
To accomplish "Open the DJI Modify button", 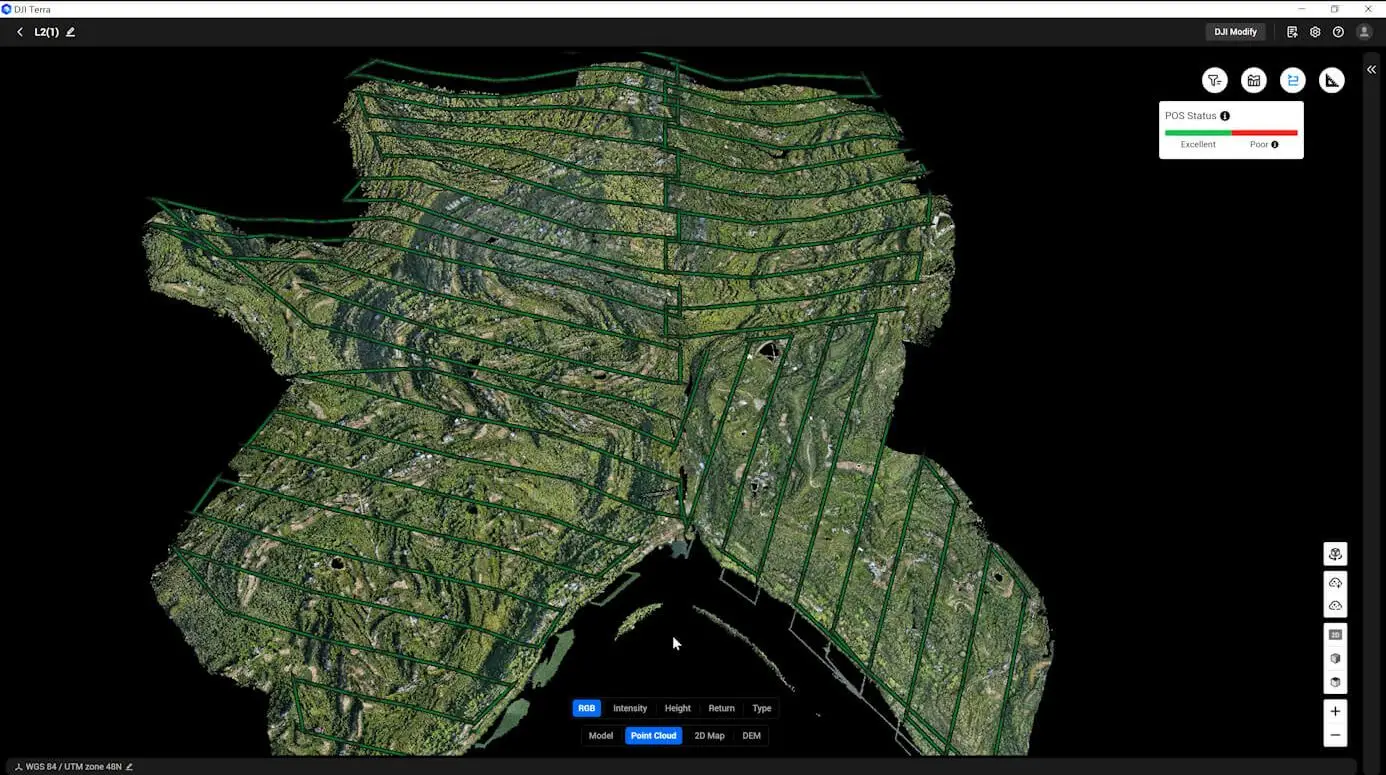I will (1236, 32).
